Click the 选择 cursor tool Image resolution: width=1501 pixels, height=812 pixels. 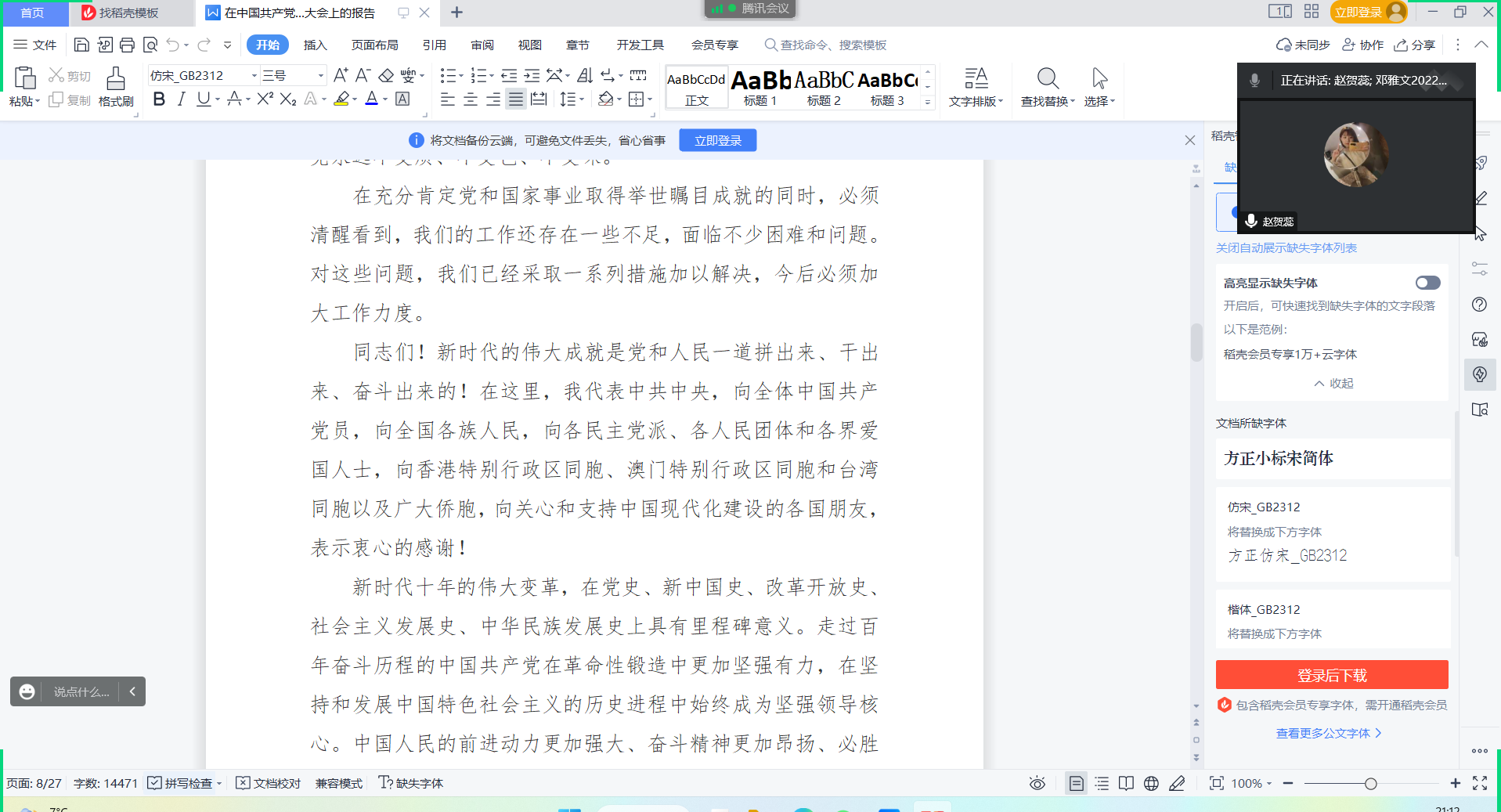[x=1099, y=86]
